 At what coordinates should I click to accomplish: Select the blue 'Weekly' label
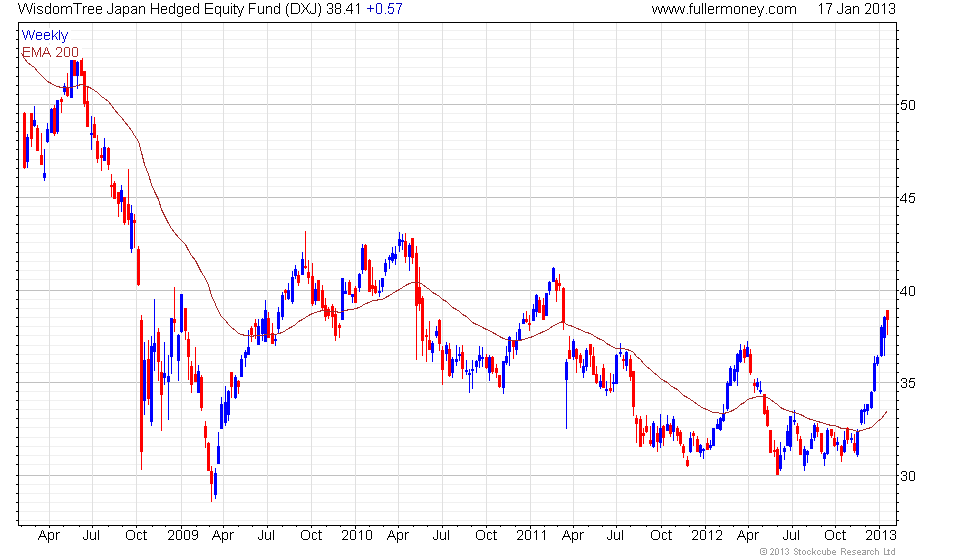44,36
